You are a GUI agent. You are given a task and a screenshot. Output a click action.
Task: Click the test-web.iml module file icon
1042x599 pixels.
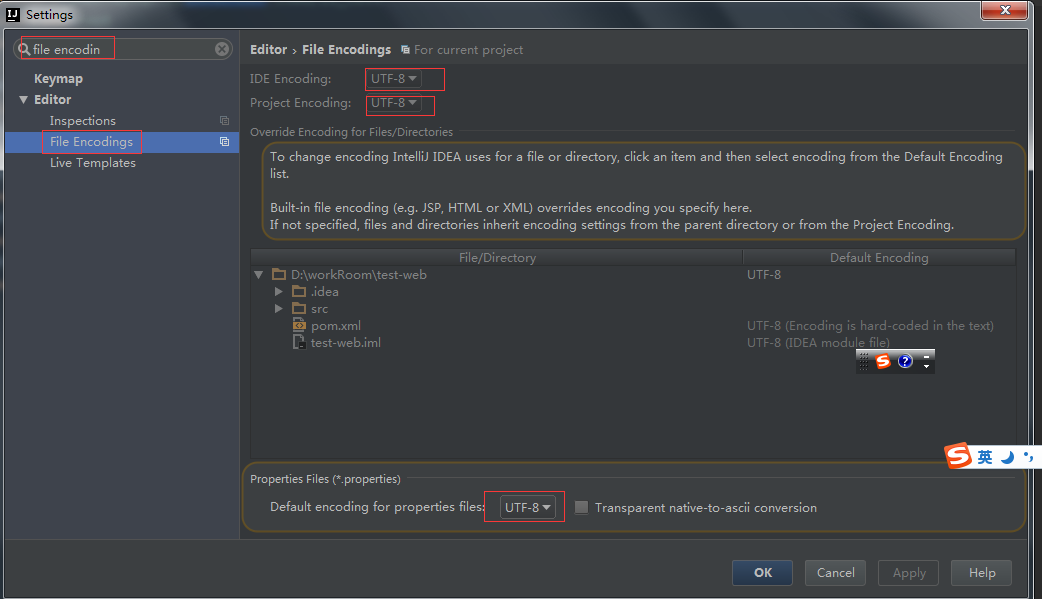point(299,342)
